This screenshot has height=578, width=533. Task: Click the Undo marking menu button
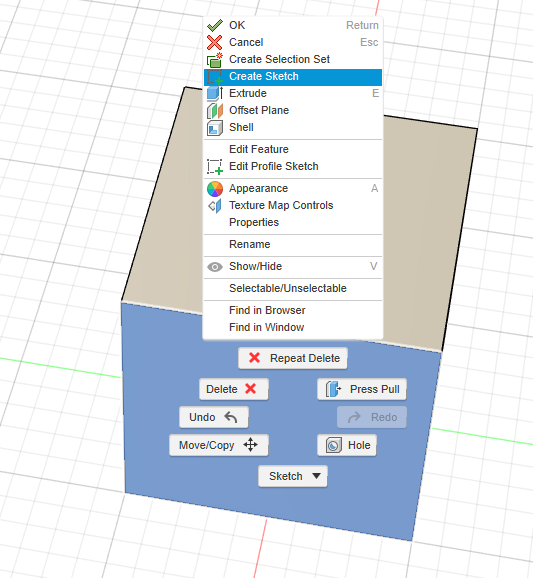click(x=214, y=417)
